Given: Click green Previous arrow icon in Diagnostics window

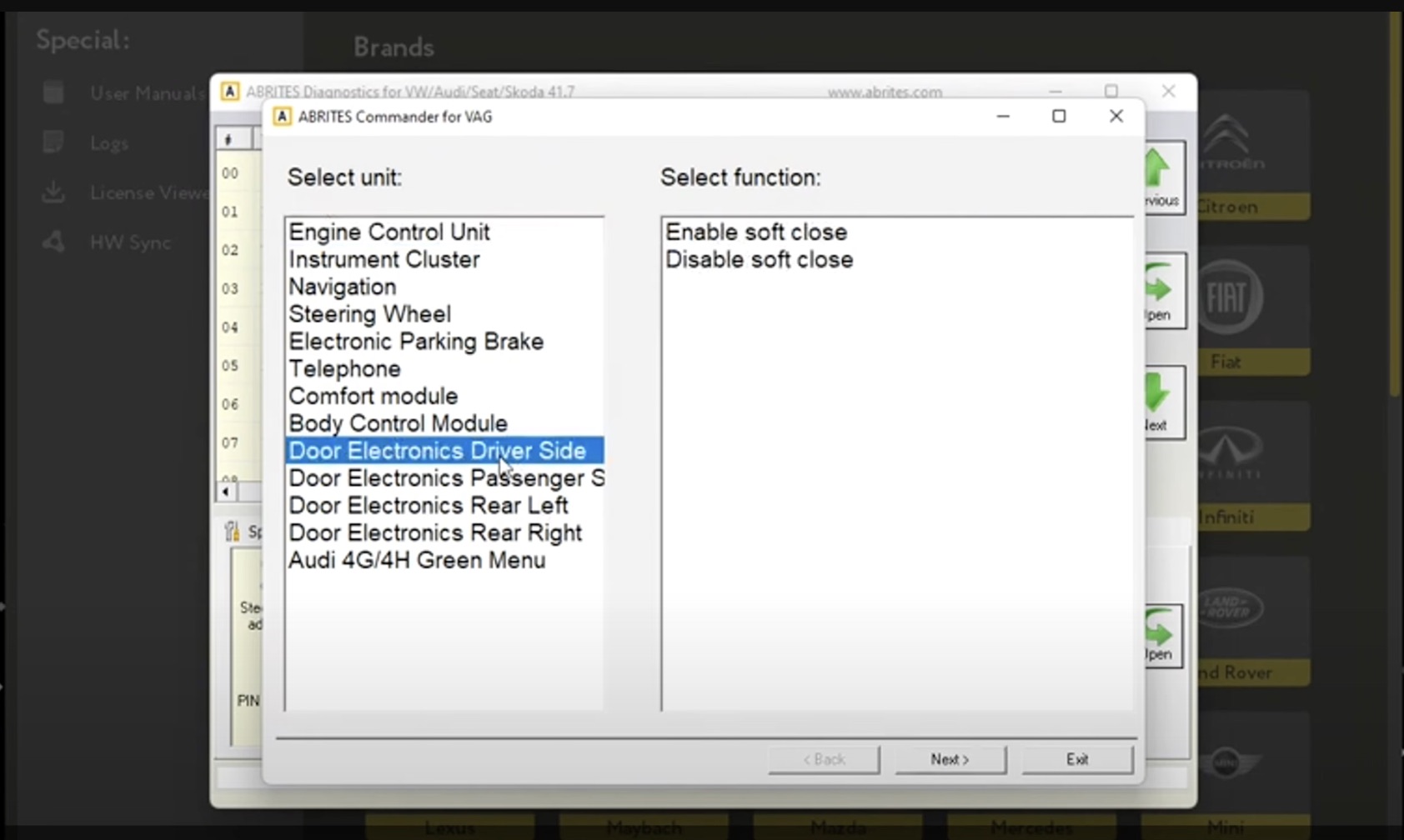Looking at the screenshot, I should (1163, 177).
